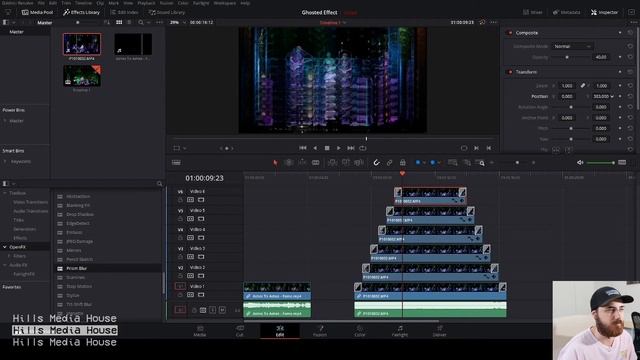Open Timeline View Options icon
The width and height of the screenshot is (640, 360).
tap(176, 162)
